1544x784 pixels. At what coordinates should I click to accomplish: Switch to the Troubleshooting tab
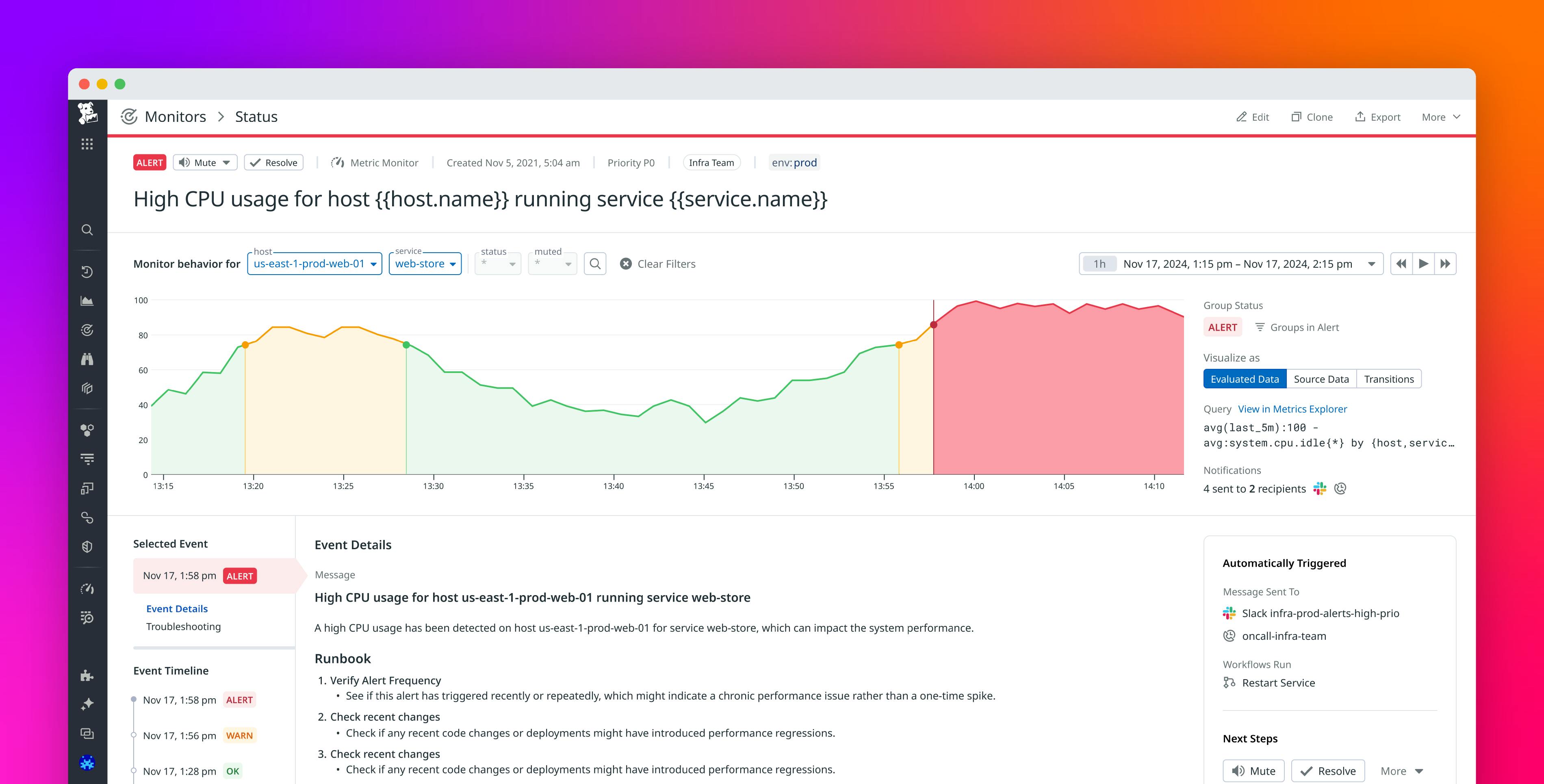point(183,627)
